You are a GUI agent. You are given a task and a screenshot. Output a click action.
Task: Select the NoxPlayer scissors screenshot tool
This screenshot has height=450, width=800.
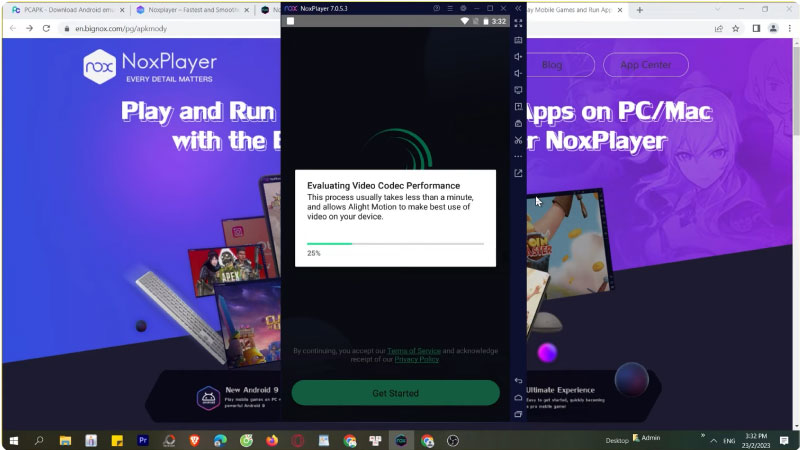[518, 140]
